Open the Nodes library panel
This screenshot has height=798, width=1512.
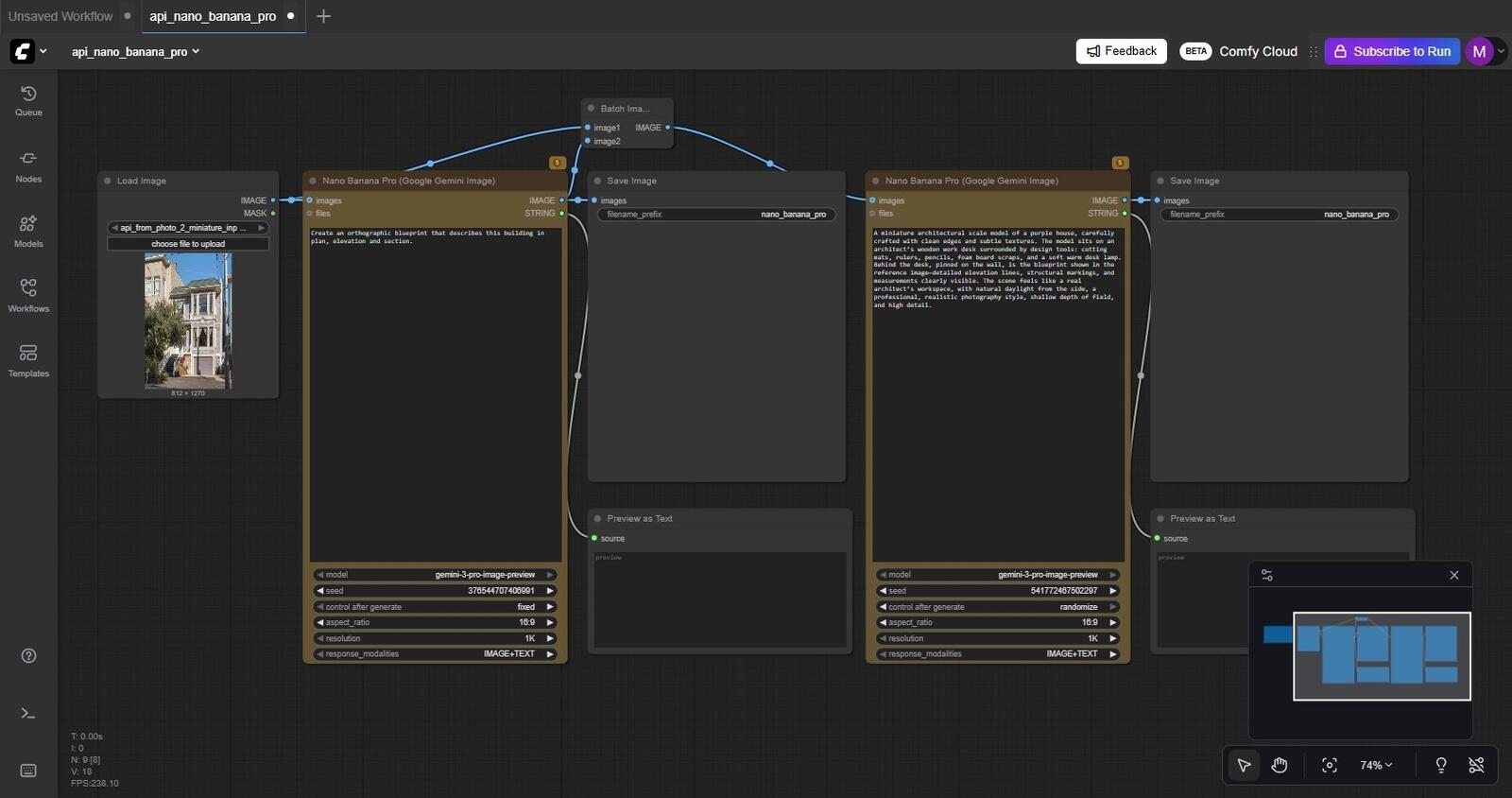(x=28, y=165)
